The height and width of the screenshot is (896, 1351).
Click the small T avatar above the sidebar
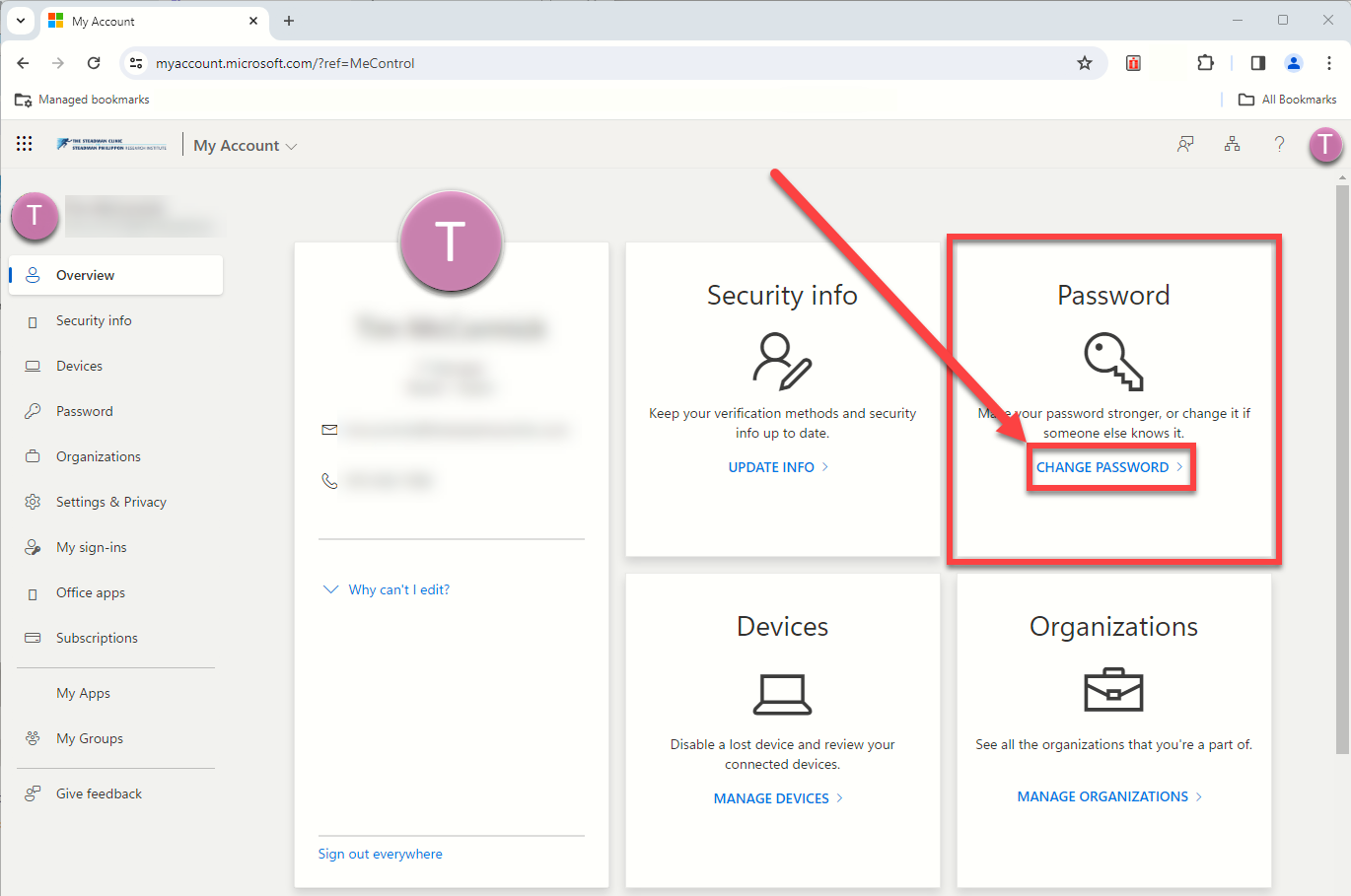pos(35,215)
